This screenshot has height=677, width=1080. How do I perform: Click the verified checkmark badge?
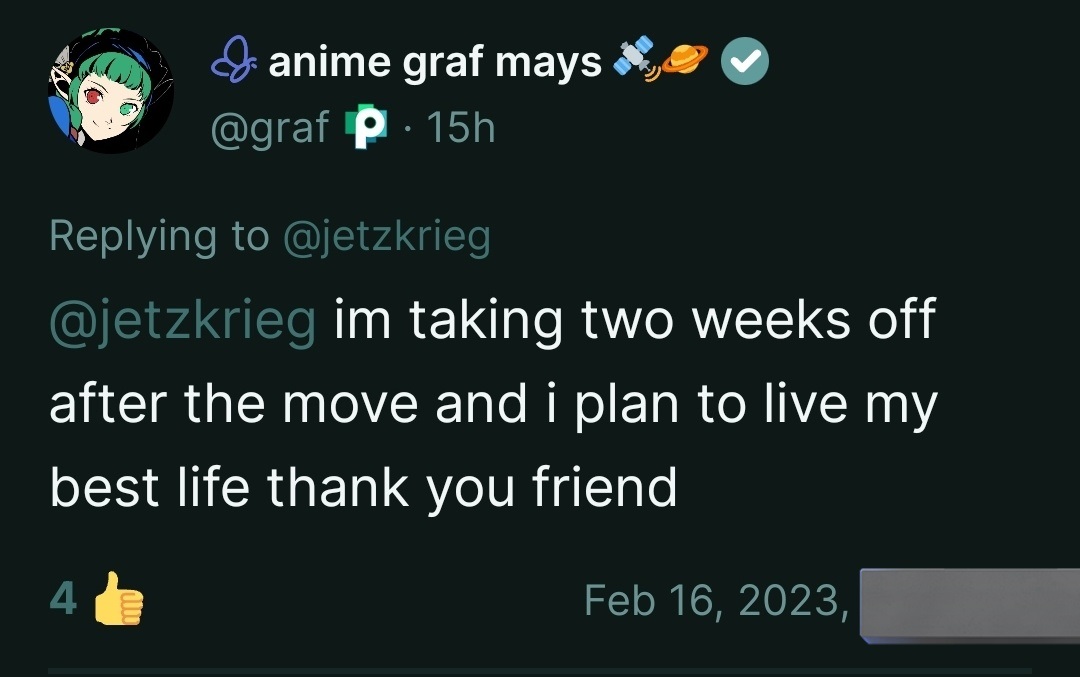(x=746, y=64)
